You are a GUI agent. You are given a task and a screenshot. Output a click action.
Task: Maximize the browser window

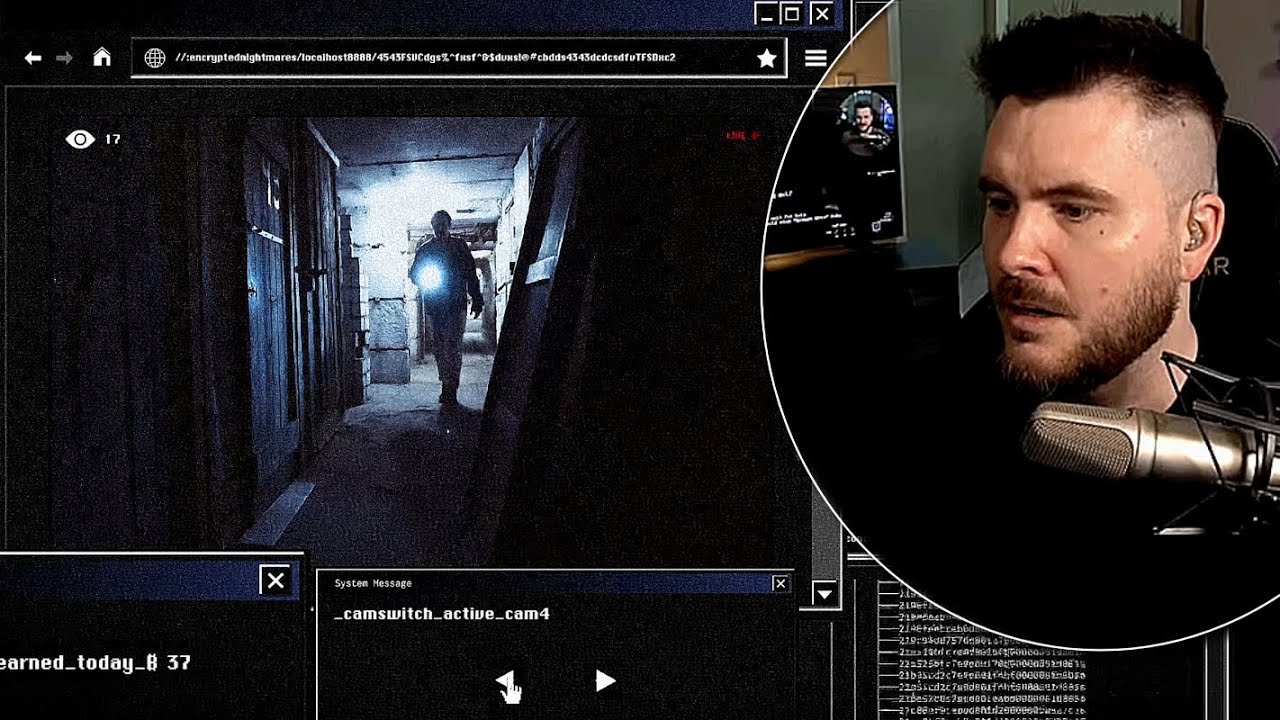tap(792, 13)
